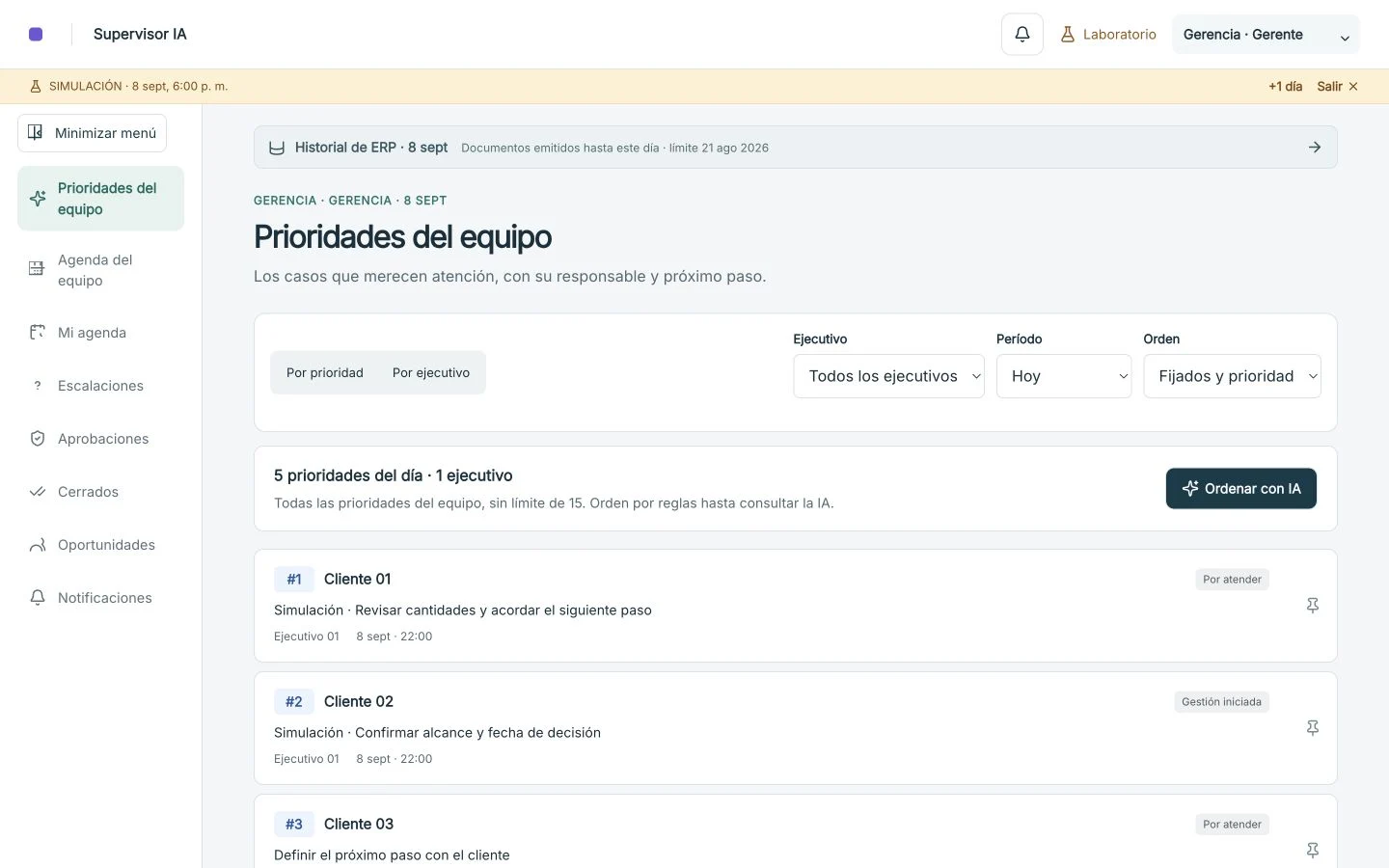Open the Ejecutivo dropdown Todos los ejecutivos
The image size is (1389, 868).
point(888,376)
